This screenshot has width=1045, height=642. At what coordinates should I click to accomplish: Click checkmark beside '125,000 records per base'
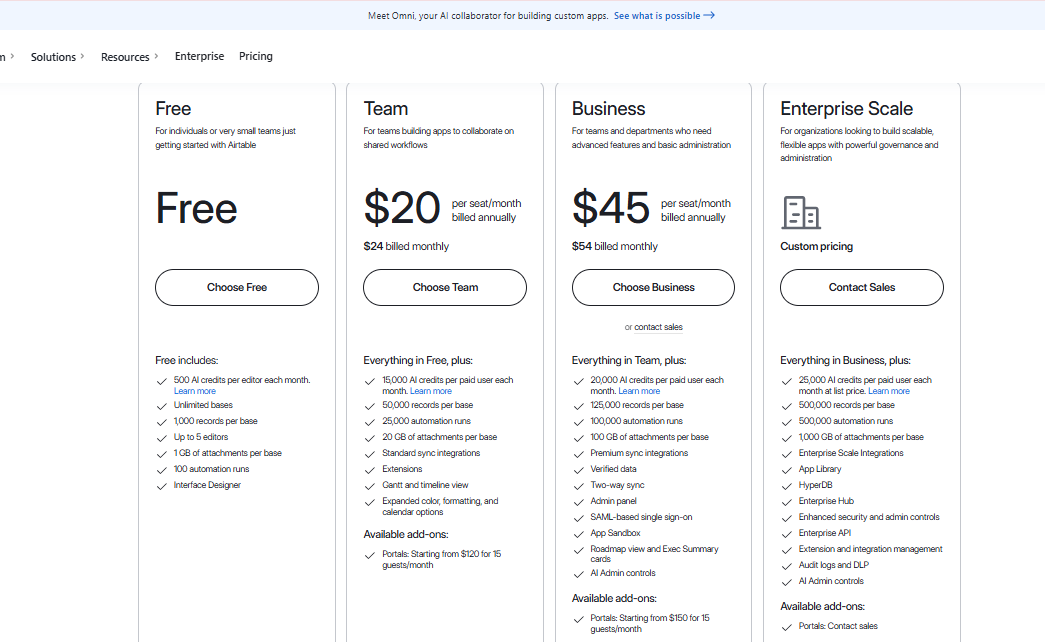tap(578, 406)
